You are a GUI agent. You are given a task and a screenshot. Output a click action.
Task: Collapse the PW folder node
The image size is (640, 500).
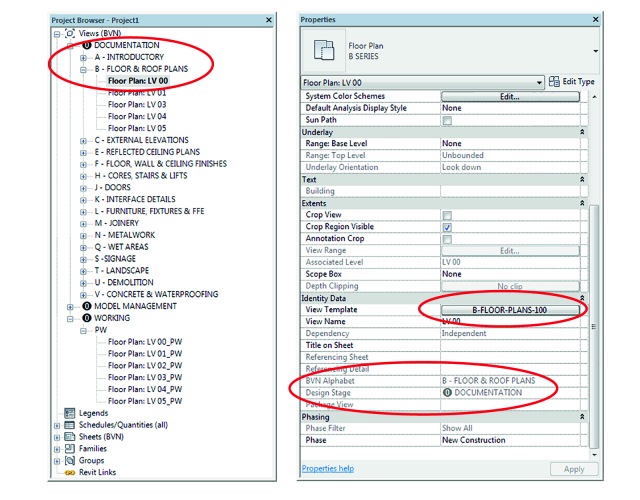[83, 330]
